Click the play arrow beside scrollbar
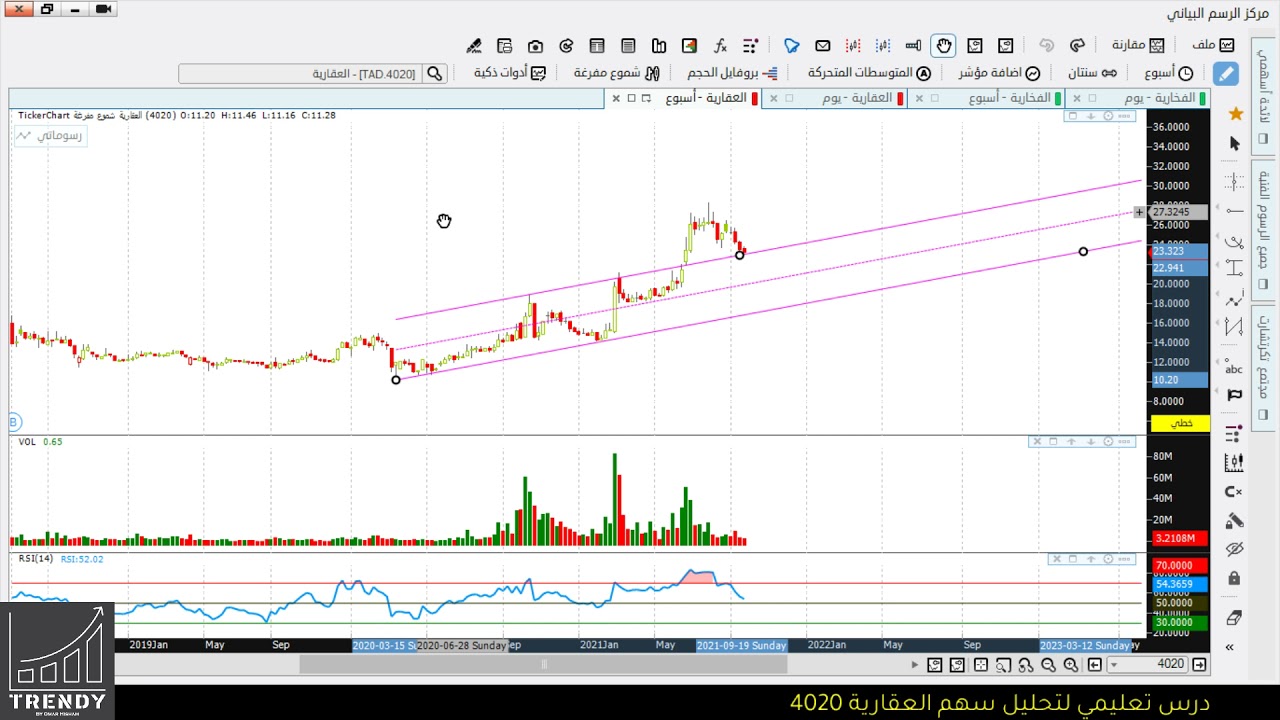Screen dimensions: 1280x720 tap(914, 665)
